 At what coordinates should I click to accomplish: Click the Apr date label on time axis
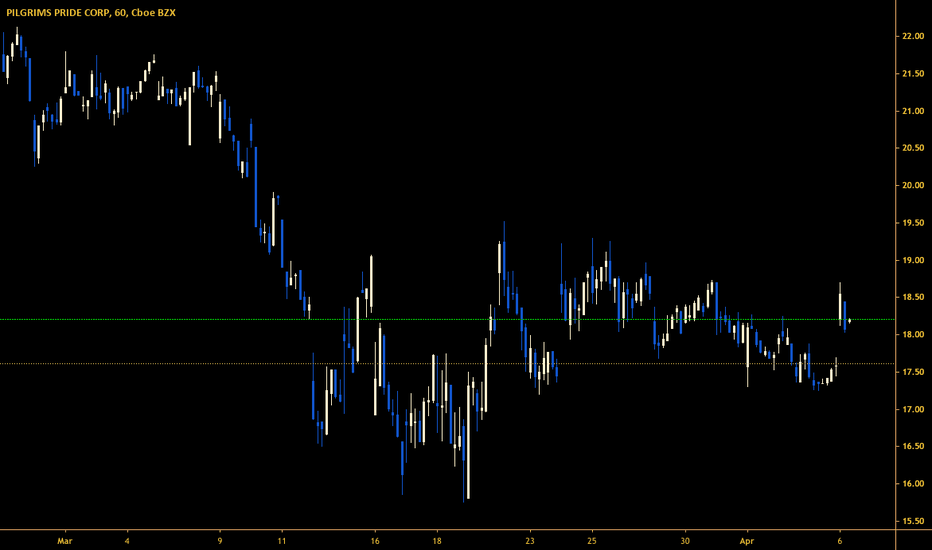tap(747, 541)
